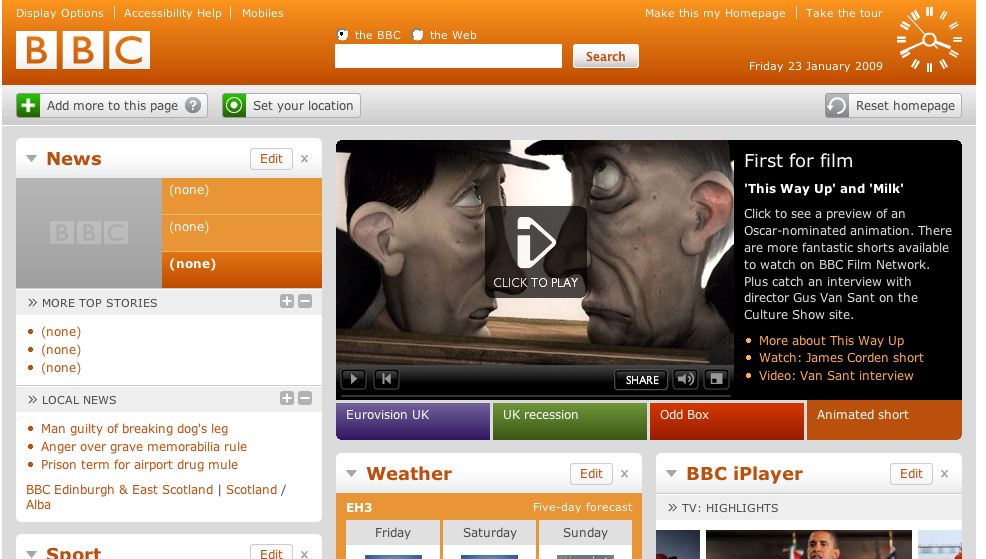Click the Search button

coord(606,56)
